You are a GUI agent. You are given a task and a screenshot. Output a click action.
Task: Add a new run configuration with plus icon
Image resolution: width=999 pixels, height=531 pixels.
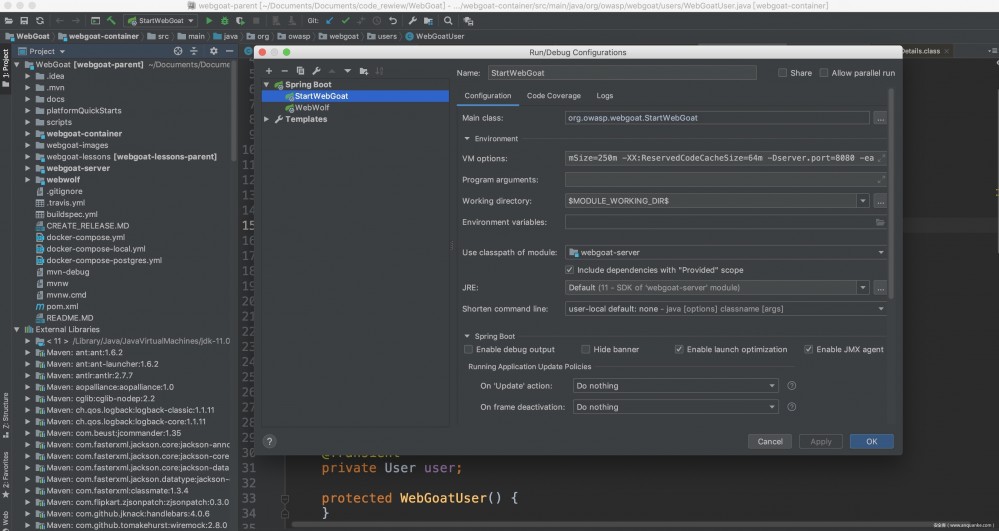(x=268, y=72)
